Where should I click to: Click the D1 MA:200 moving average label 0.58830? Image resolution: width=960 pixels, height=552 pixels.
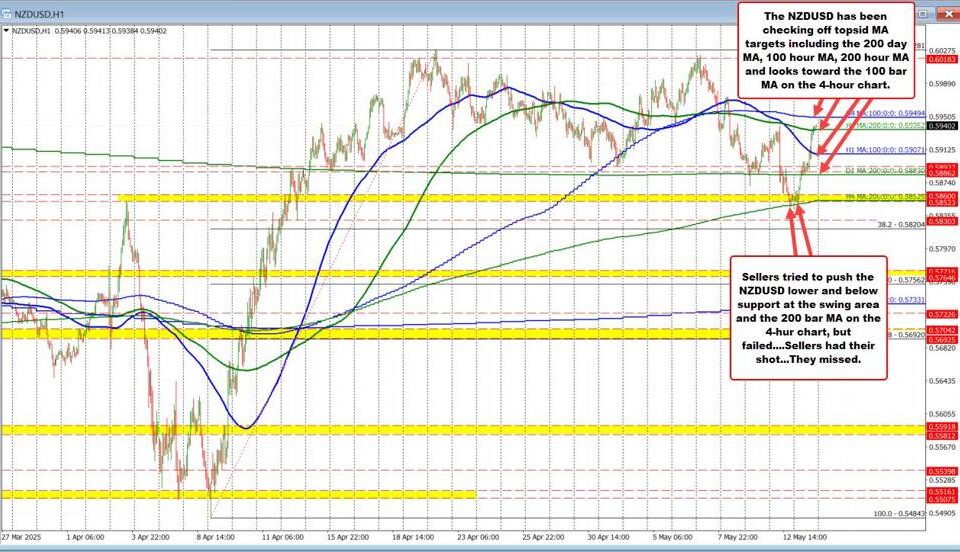(x=885, y=171)
